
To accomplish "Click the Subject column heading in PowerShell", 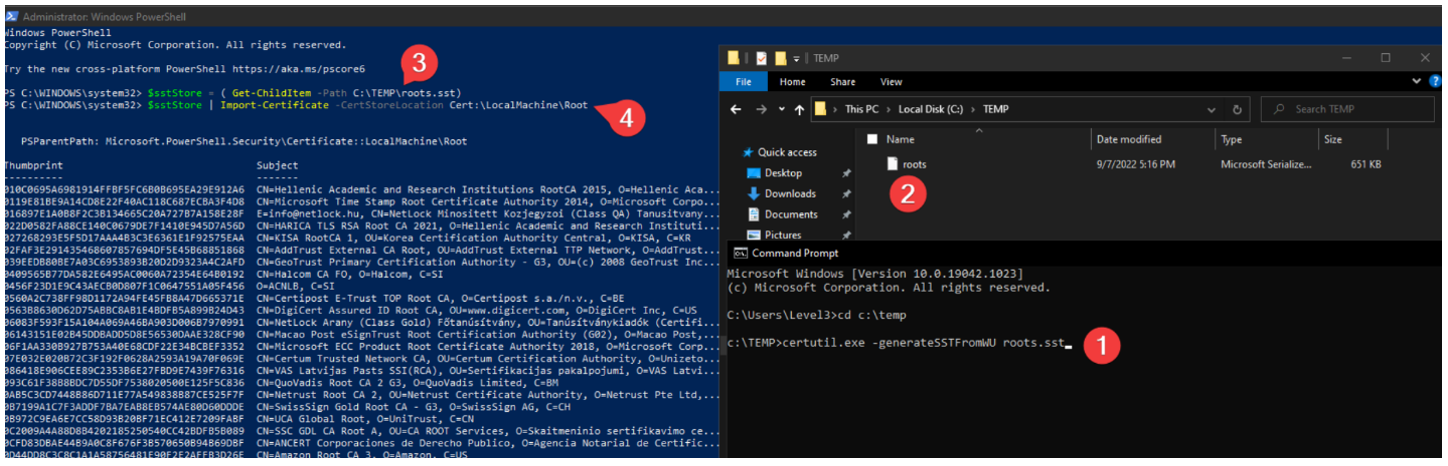I will pyautogui.click(x=277, y=165).
